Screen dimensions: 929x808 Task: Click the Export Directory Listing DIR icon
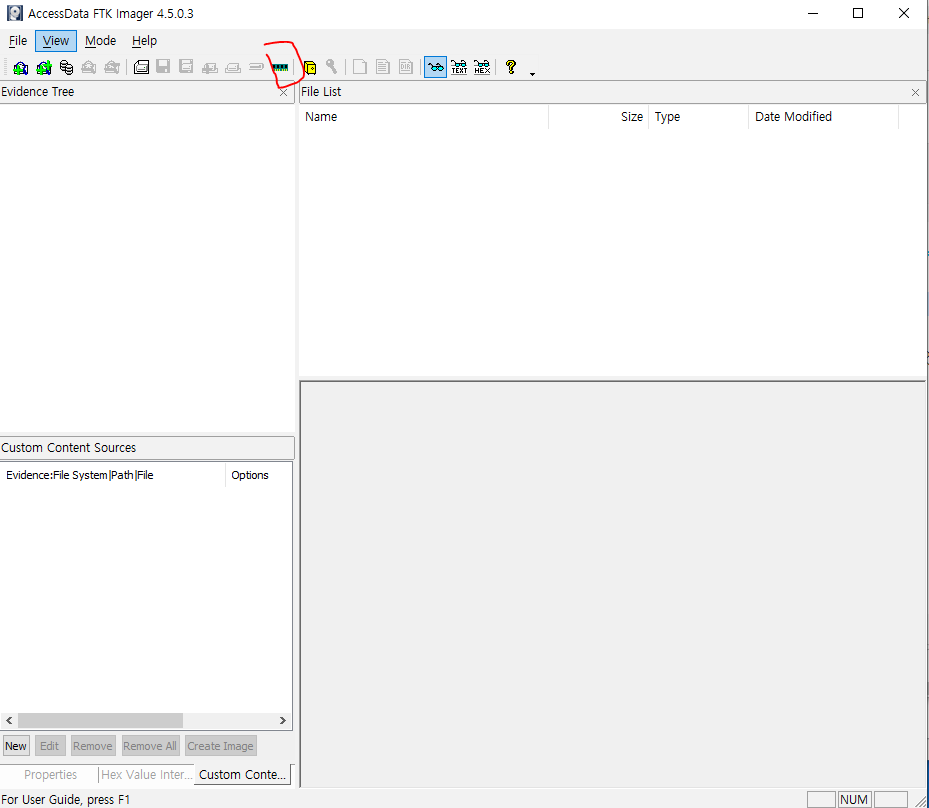pos(406,66)
